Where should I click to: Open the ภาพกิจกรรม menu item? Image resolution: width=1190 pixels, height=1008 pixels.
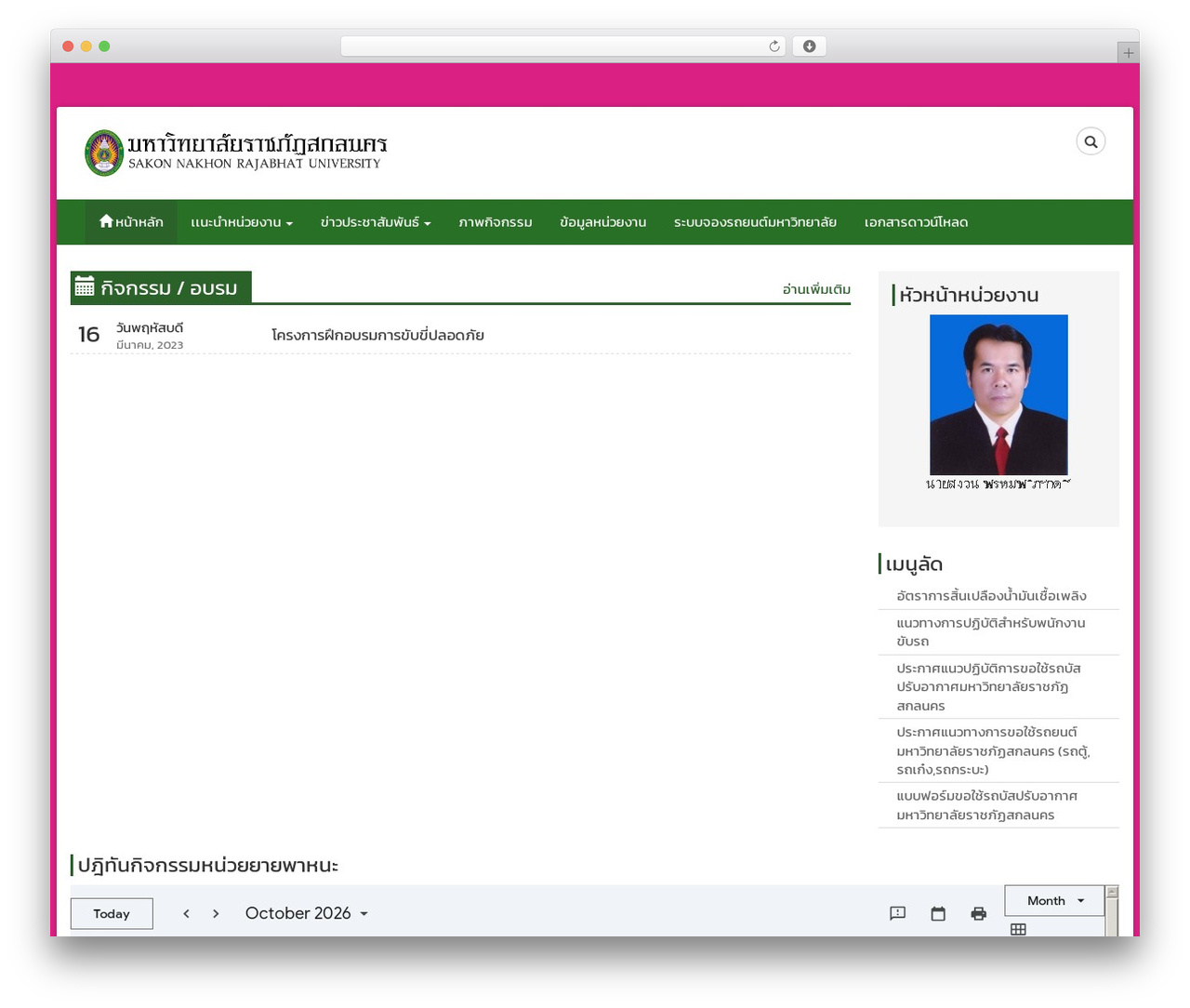point(496,222)
